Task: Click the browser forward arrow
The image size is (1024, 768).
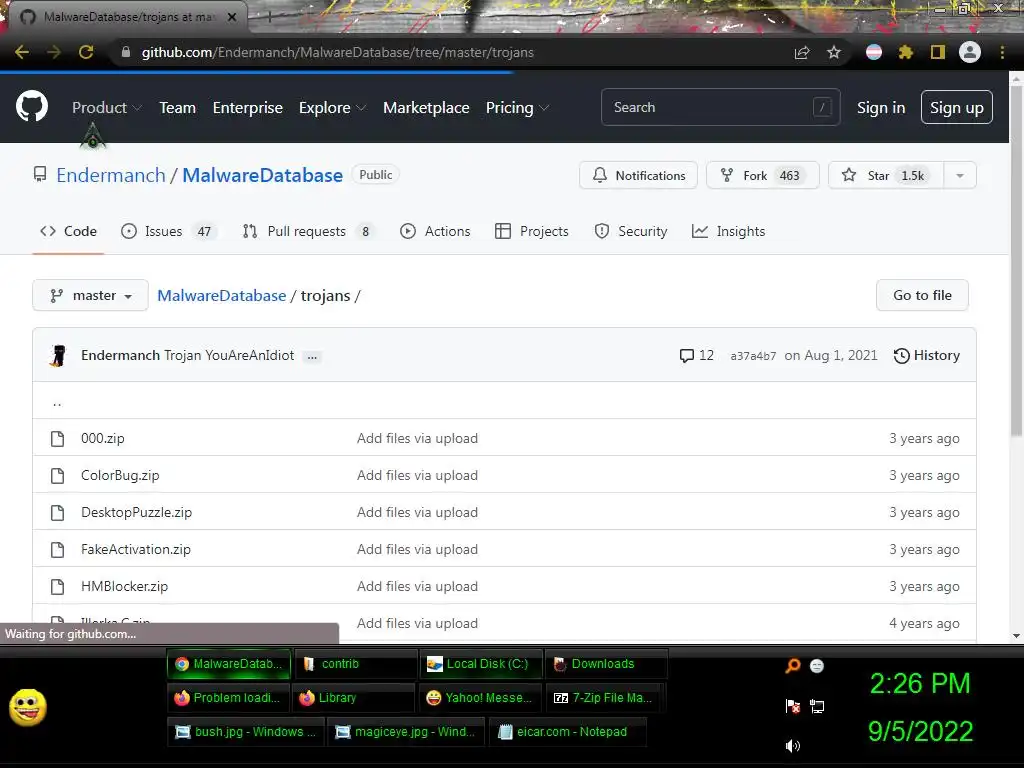Action: (x=54, y=52)
